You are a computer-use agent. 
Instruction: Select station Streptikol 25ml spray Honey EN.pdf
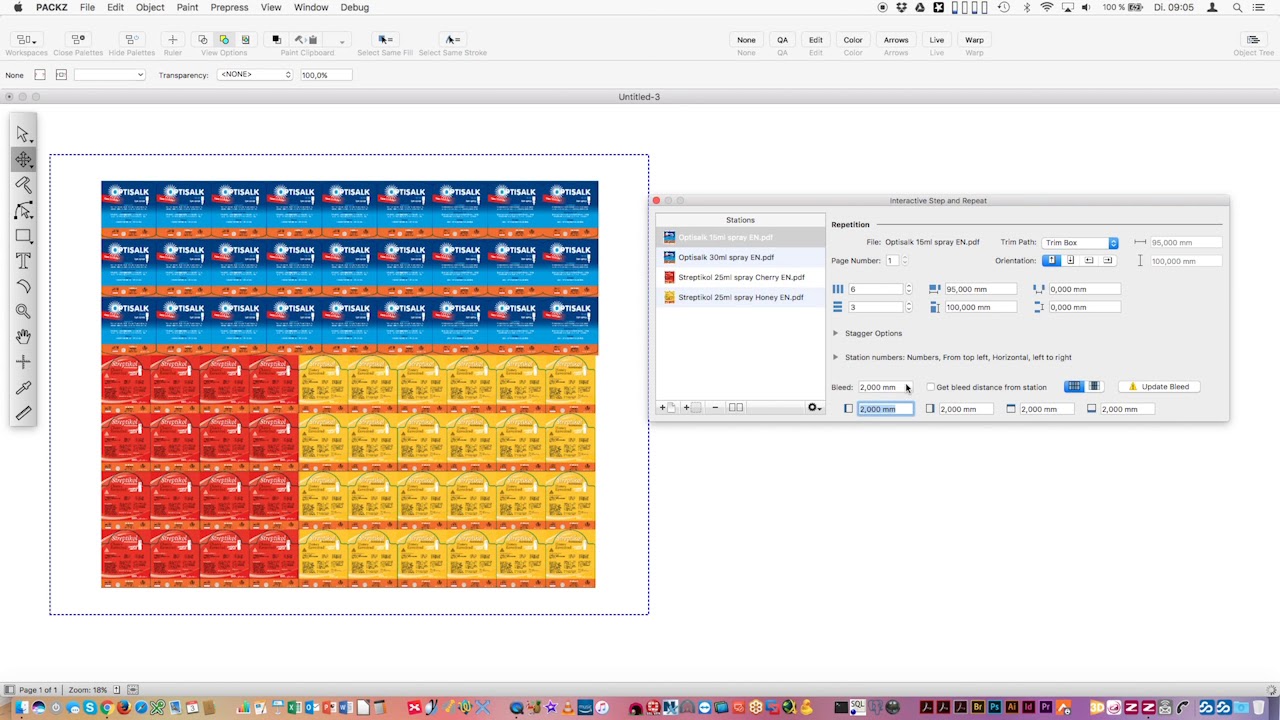[740, 297]
